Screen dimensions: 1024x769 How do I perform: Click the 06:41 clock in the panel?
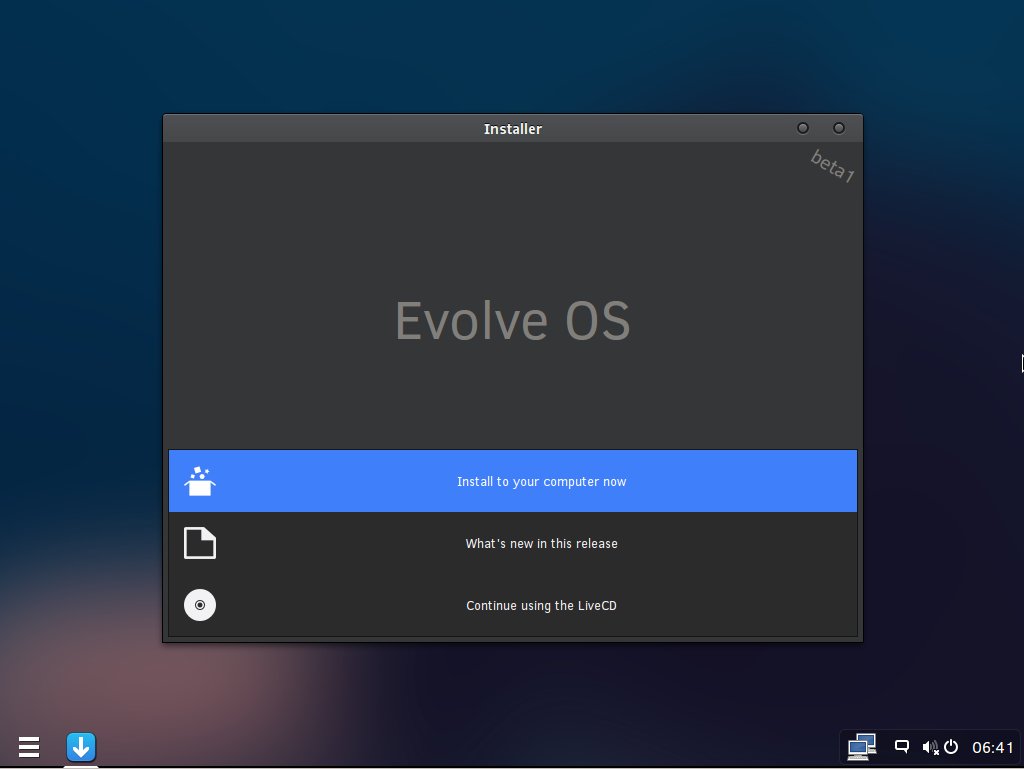coord(993,747)
